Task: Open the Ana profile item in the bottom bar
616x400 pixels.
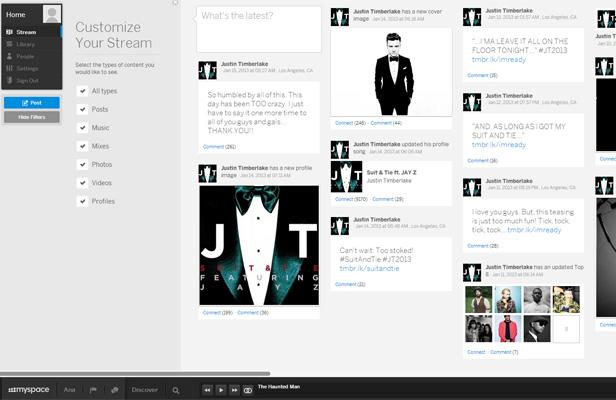Action: [x=69, y=390]
